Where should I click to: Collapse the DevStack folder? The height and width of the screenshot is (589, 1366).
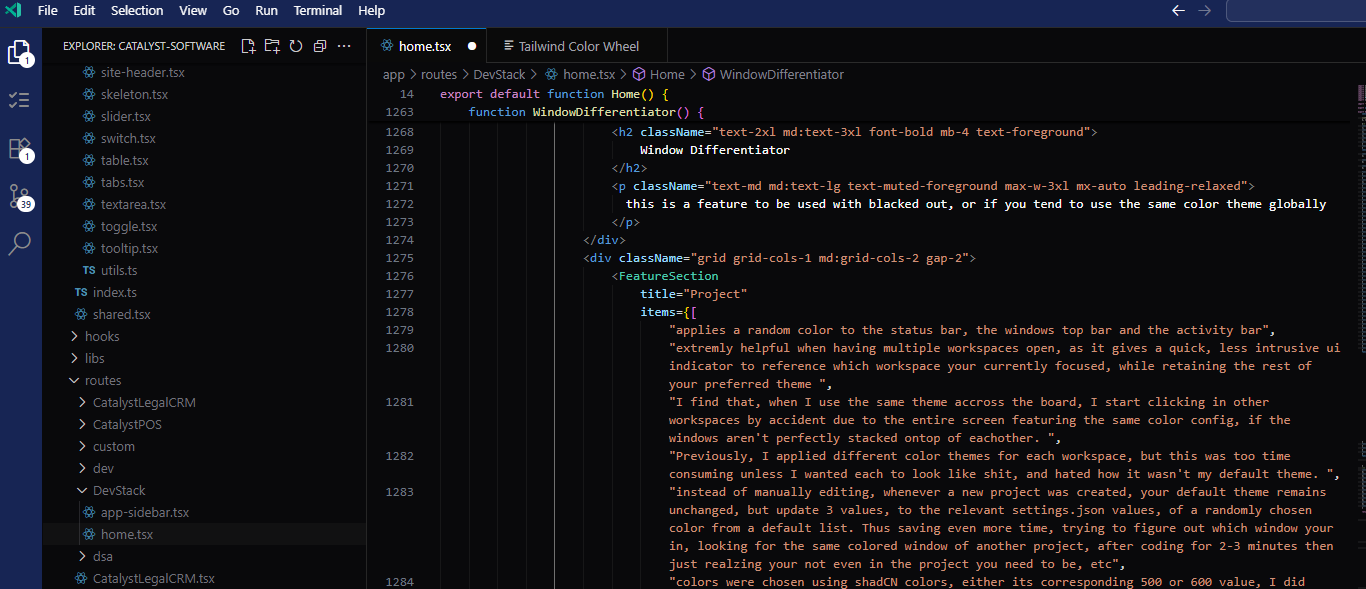click(x=119, y=490)
